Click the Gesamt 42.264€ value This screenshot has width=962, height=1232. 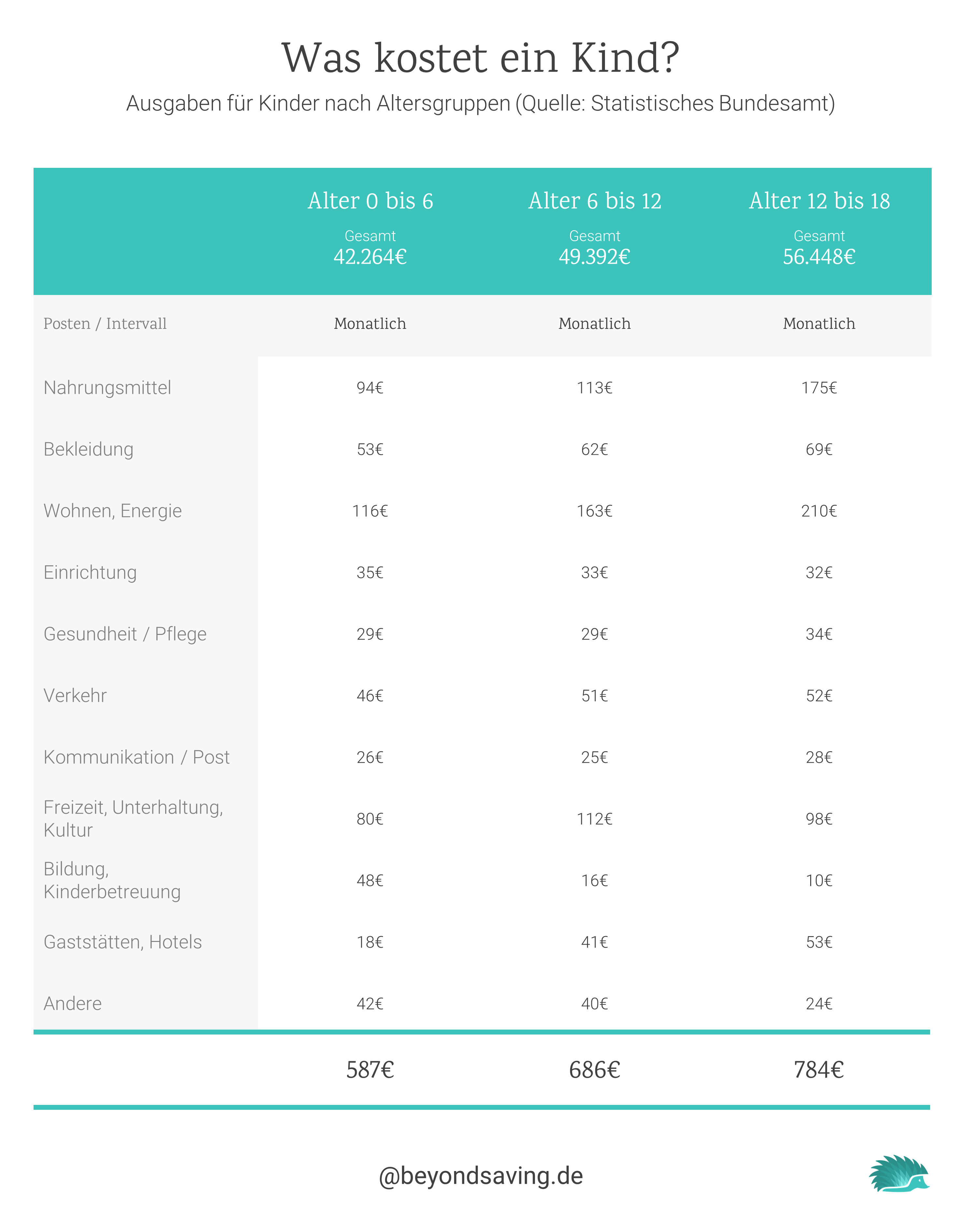pos(370,257)
